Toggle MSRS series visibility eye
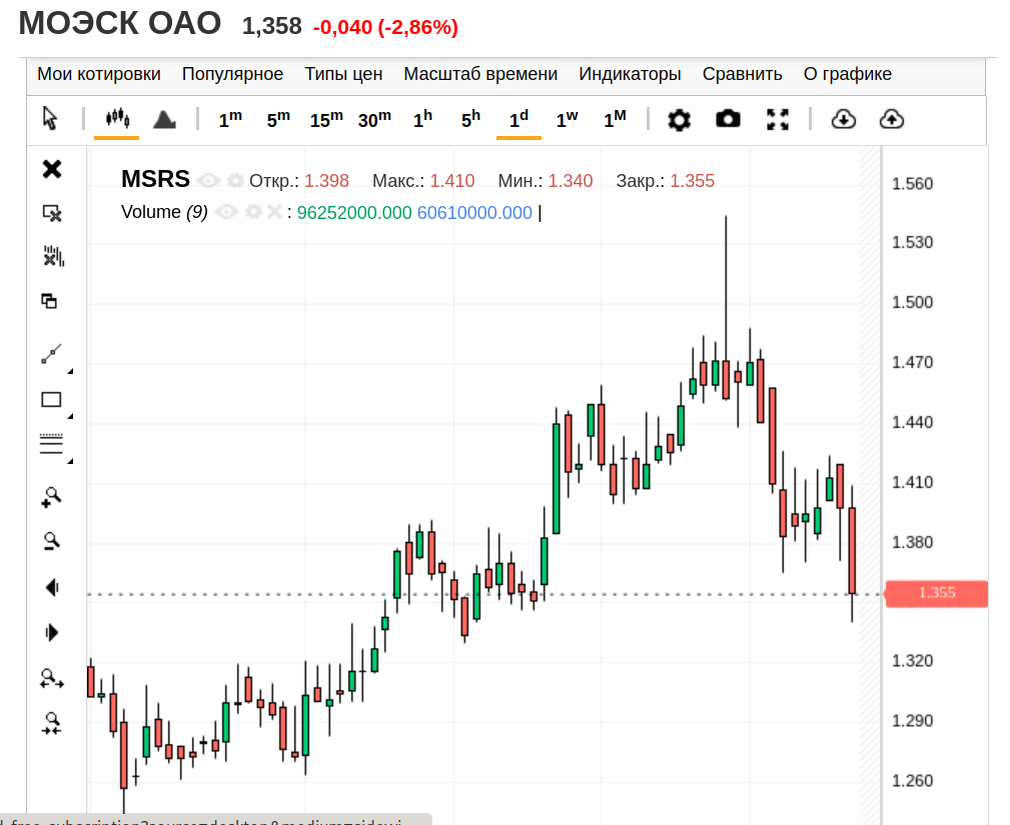Image resolution: width=1010 pixels, height=825 pixels. point(208,180)
